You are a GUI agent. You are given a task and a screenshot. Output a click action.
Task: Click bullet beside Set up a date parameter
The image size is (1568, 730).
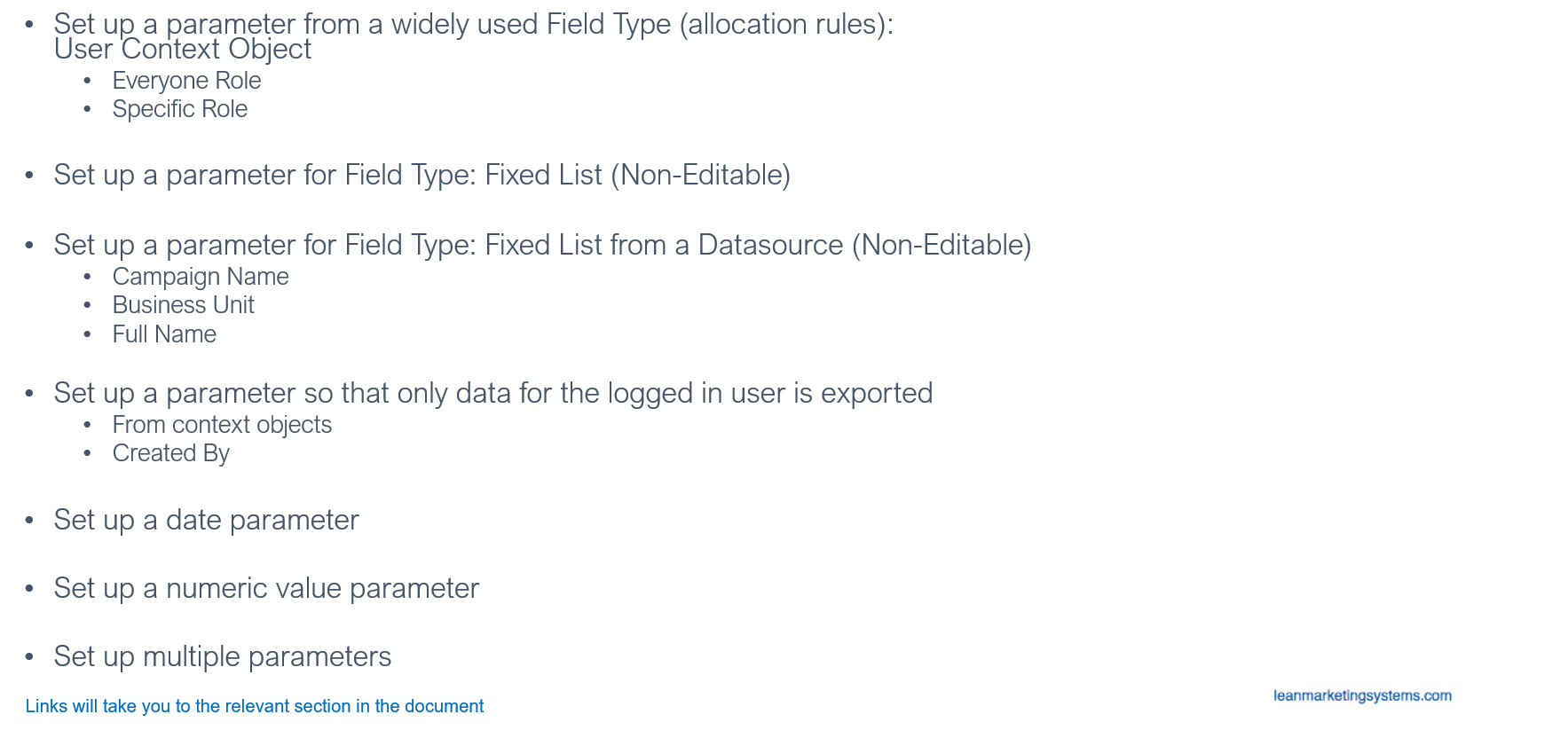(x=29, y=521)
